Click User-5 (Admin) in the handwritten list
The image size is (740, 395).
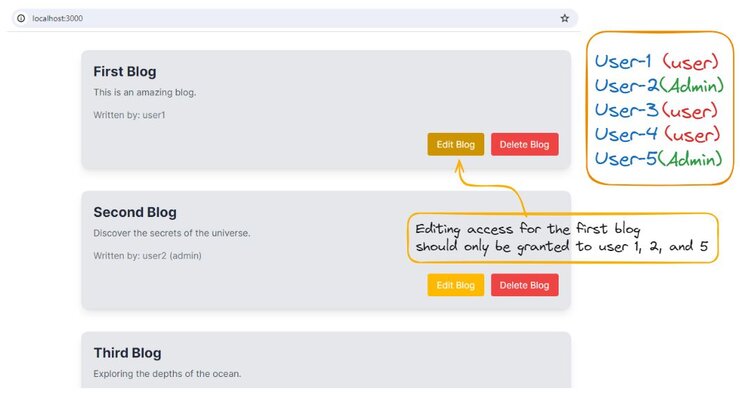pyautogui.click(x=658, y=159)
